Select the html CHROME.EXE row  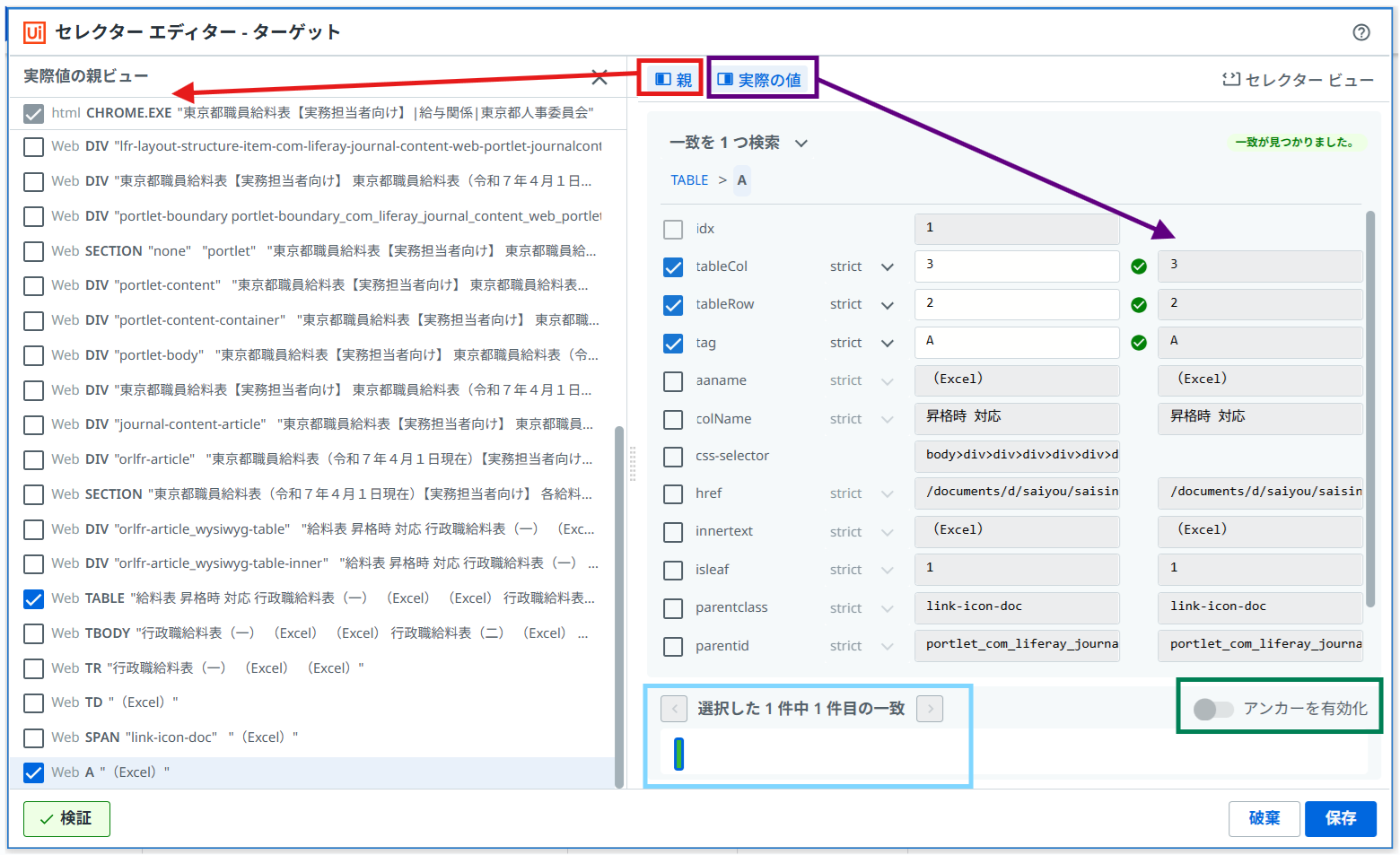pos(318,113)
